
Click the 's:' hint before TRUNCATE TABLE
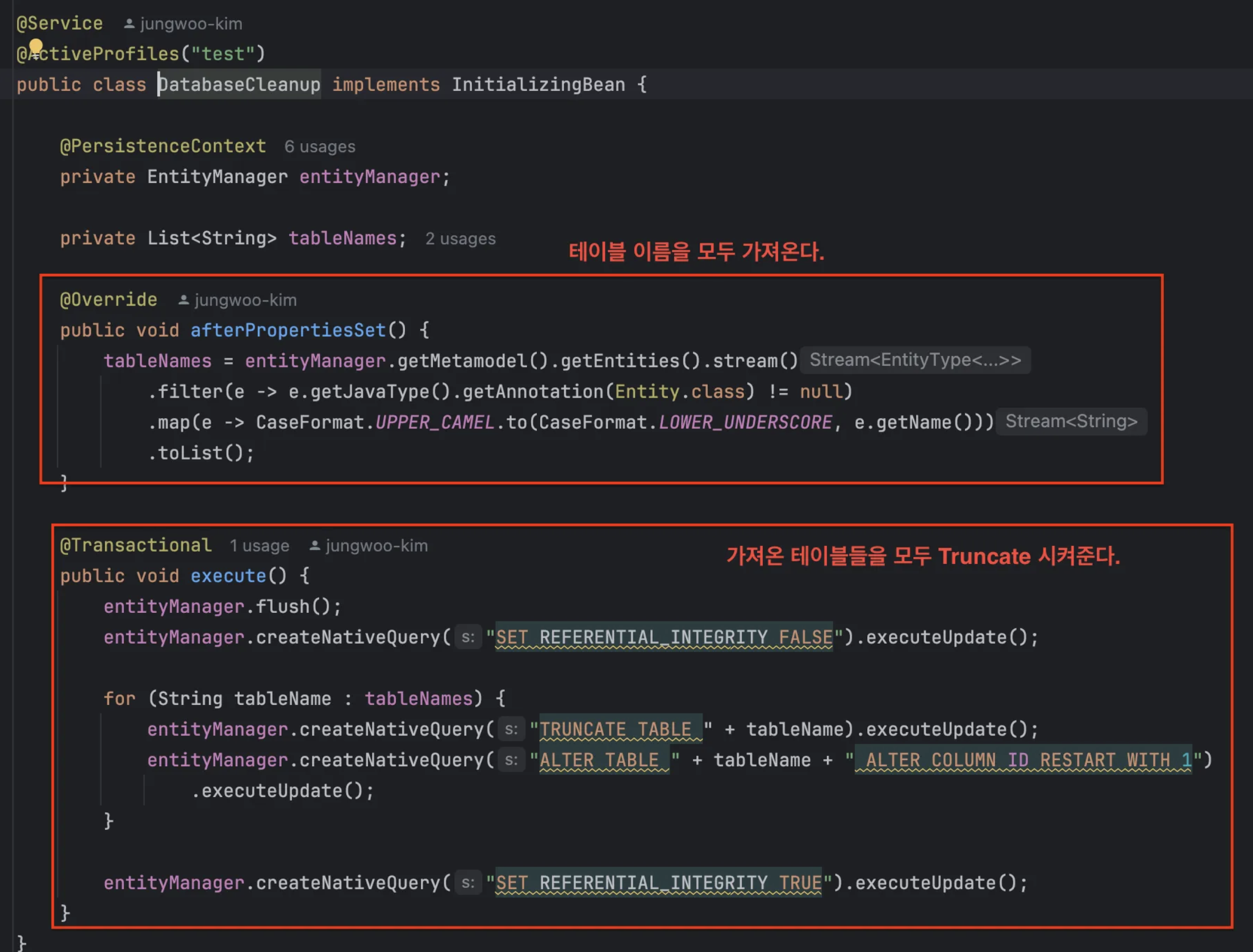511,729
